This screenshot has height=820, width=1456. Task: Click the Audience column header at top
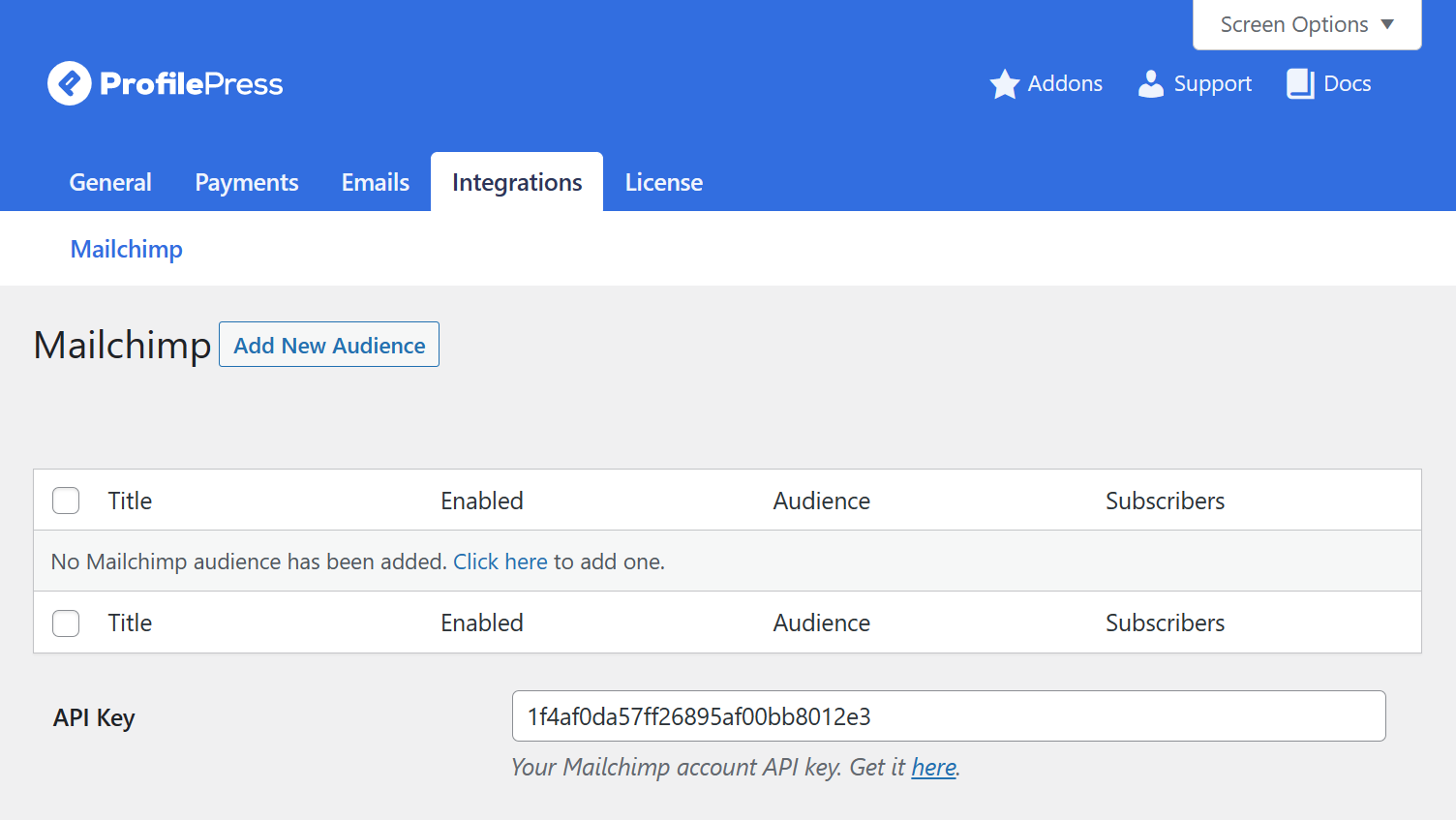coord(822,501)
